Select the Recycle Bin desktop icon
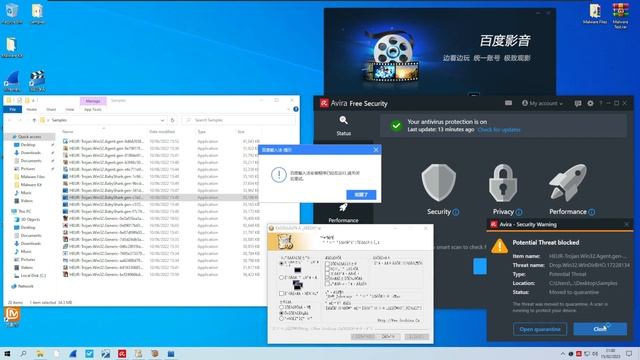 [11, 13]
